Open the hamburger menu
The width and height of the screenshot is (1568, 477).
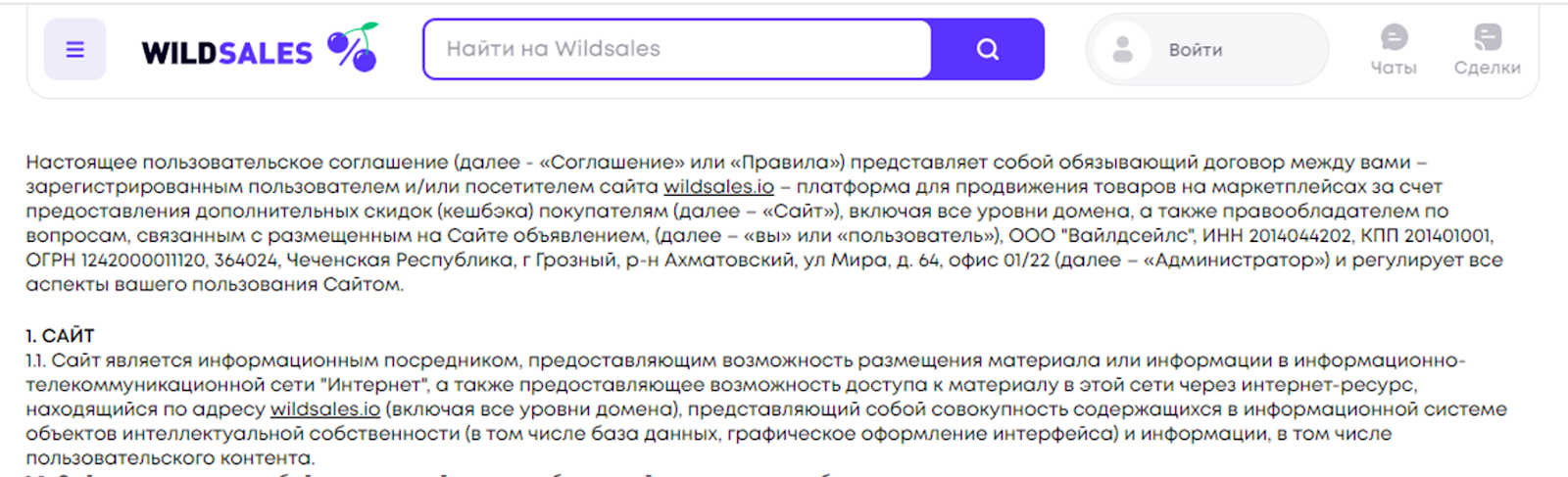click(74, 49)
